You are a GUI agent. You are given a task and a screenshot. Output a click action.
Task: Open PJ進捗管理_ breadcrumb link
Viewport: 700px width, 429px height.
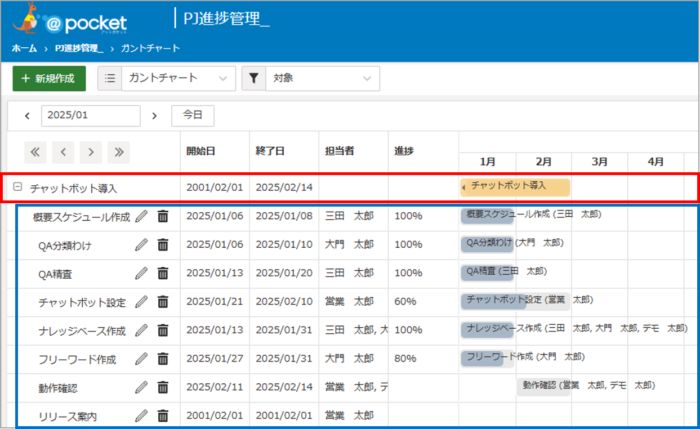79,48
